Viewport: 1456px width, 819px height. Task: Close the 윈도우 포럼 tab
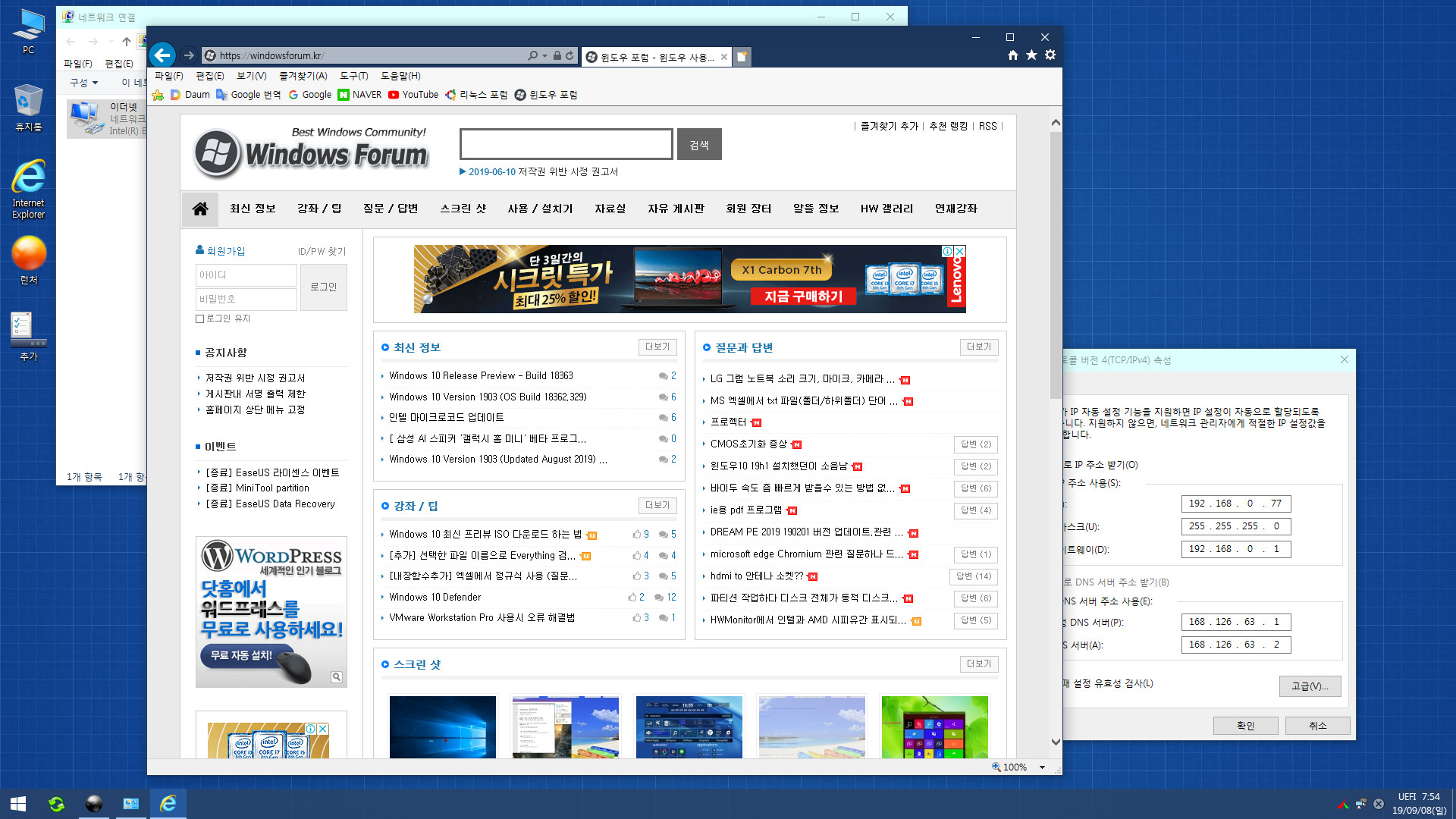(x=724, y=57)
